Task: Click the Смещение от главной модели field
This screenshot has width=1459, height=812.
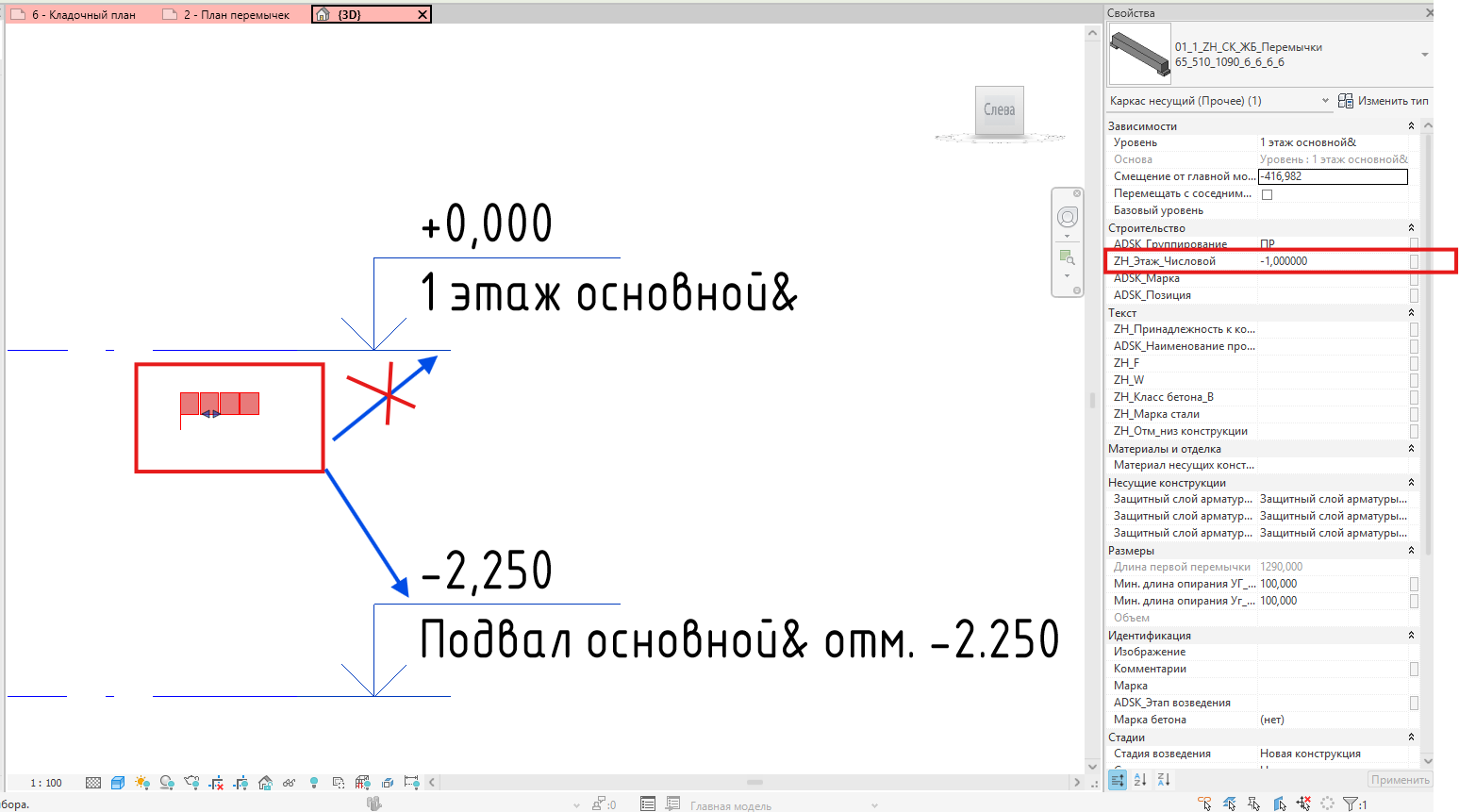Action: pos(1333,176)
